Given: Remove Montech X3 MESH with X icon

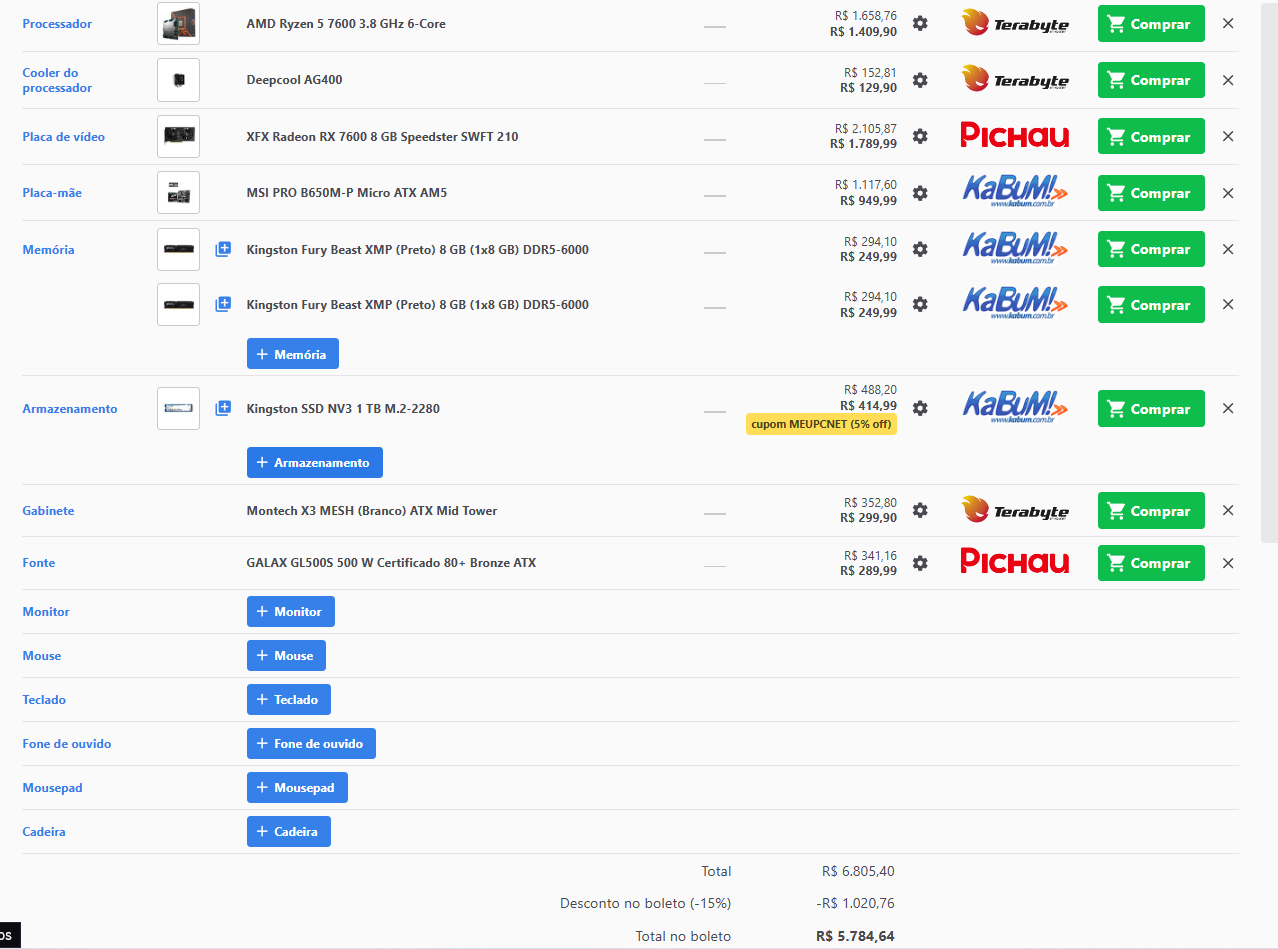Looking at the screenshot, I should 1228,510.
